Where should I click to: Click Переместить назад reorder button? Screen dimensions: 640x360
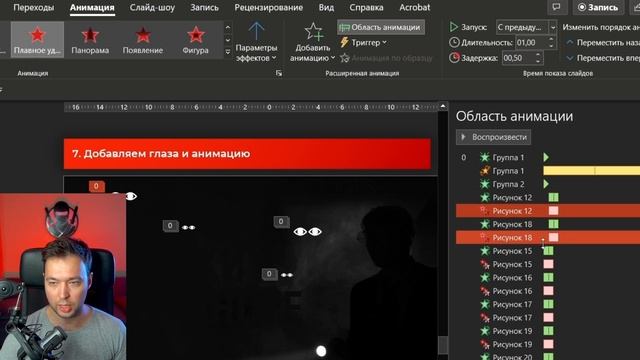pyautogui.click(x=602, y=42)
